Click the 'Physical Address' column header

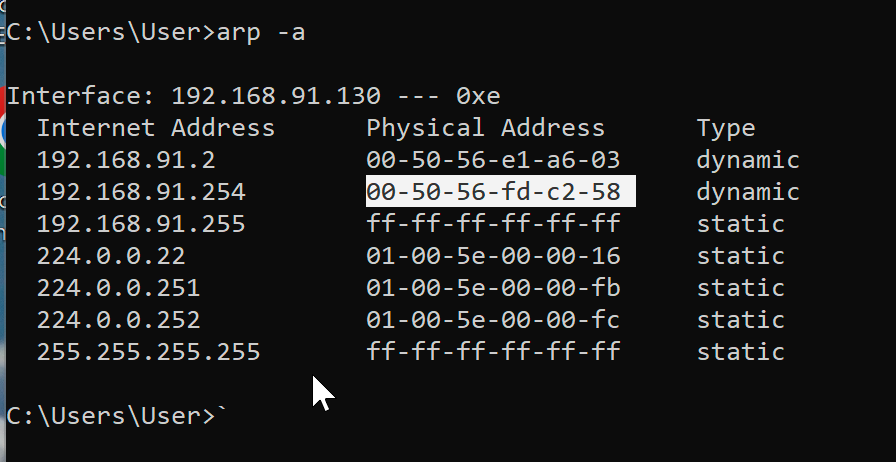pos(485,128)
